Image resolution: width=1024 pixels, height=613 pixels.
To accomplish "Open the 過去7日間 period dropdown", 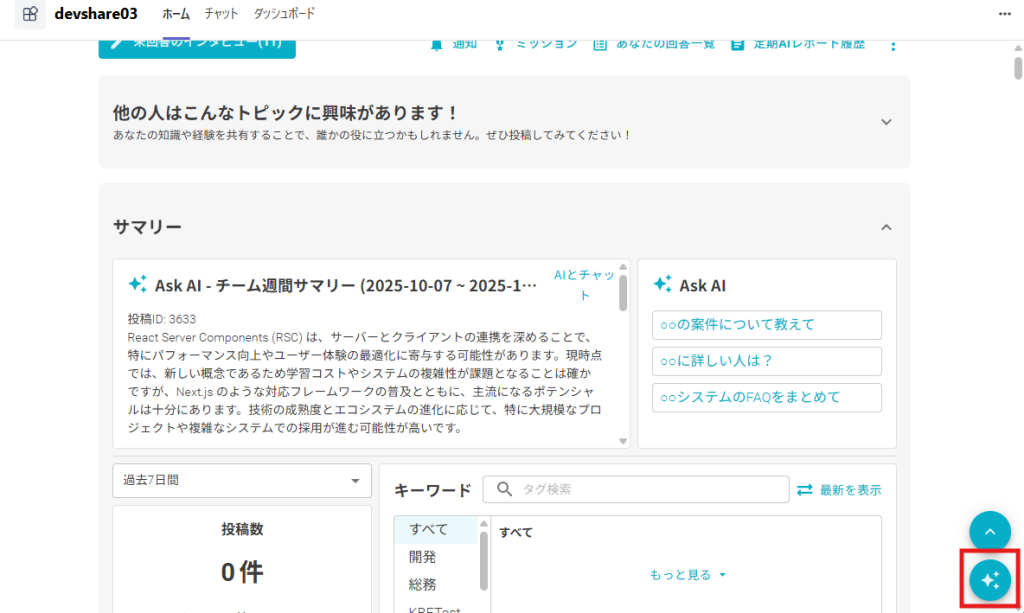I will [x=242, y=480].
